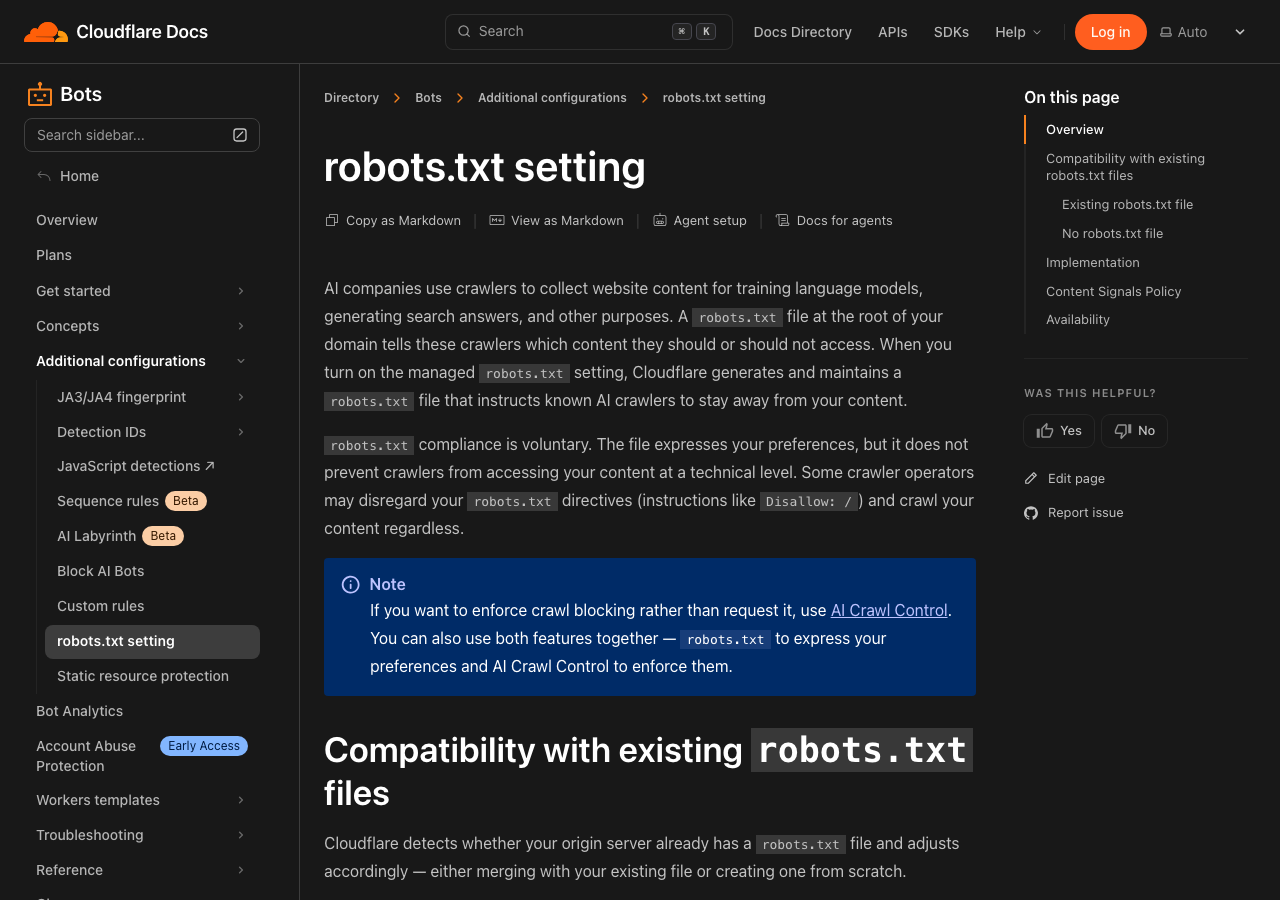Click the Edit page pencil icon
Viewport: 1280px width, 900px height.
point(1031,479)
